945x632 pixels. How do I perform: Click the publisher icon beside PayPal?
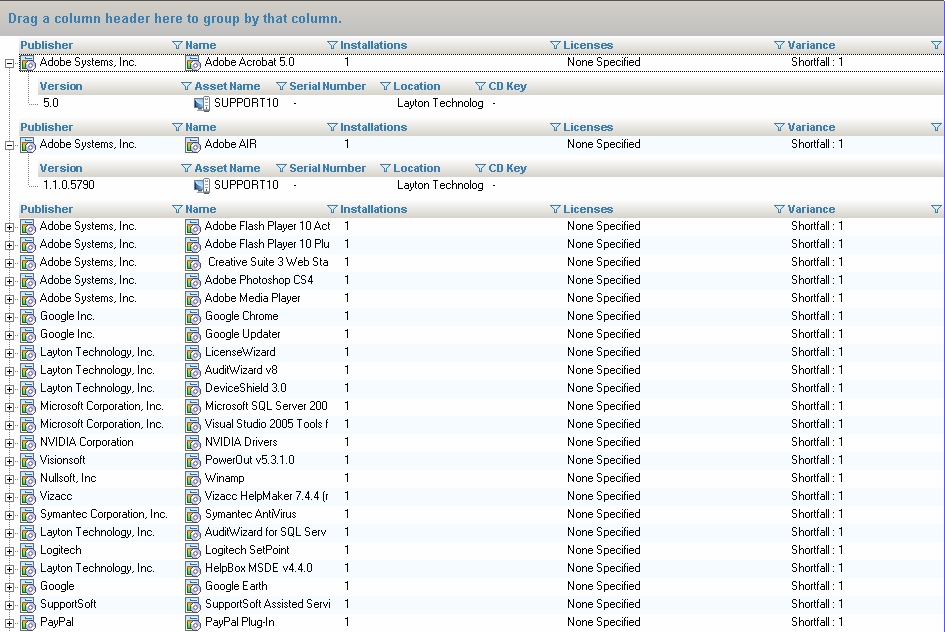pos(28,623)
